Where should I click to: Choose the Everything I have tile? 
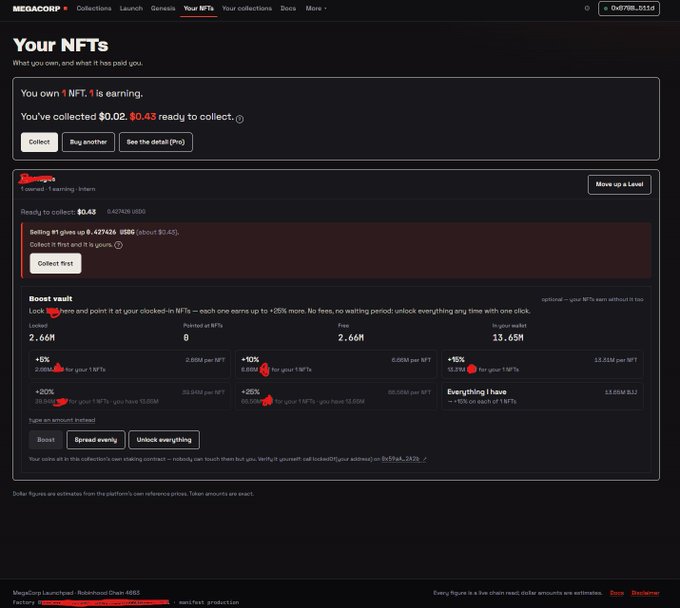542,396
